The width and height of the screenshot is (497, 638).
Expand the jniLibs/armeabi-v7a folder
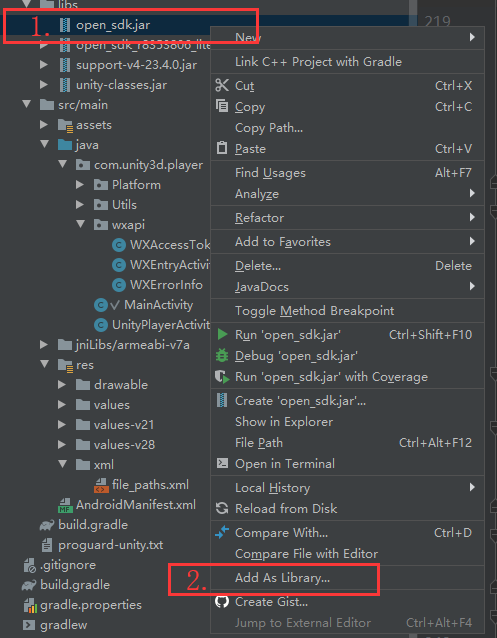point(44,345)
